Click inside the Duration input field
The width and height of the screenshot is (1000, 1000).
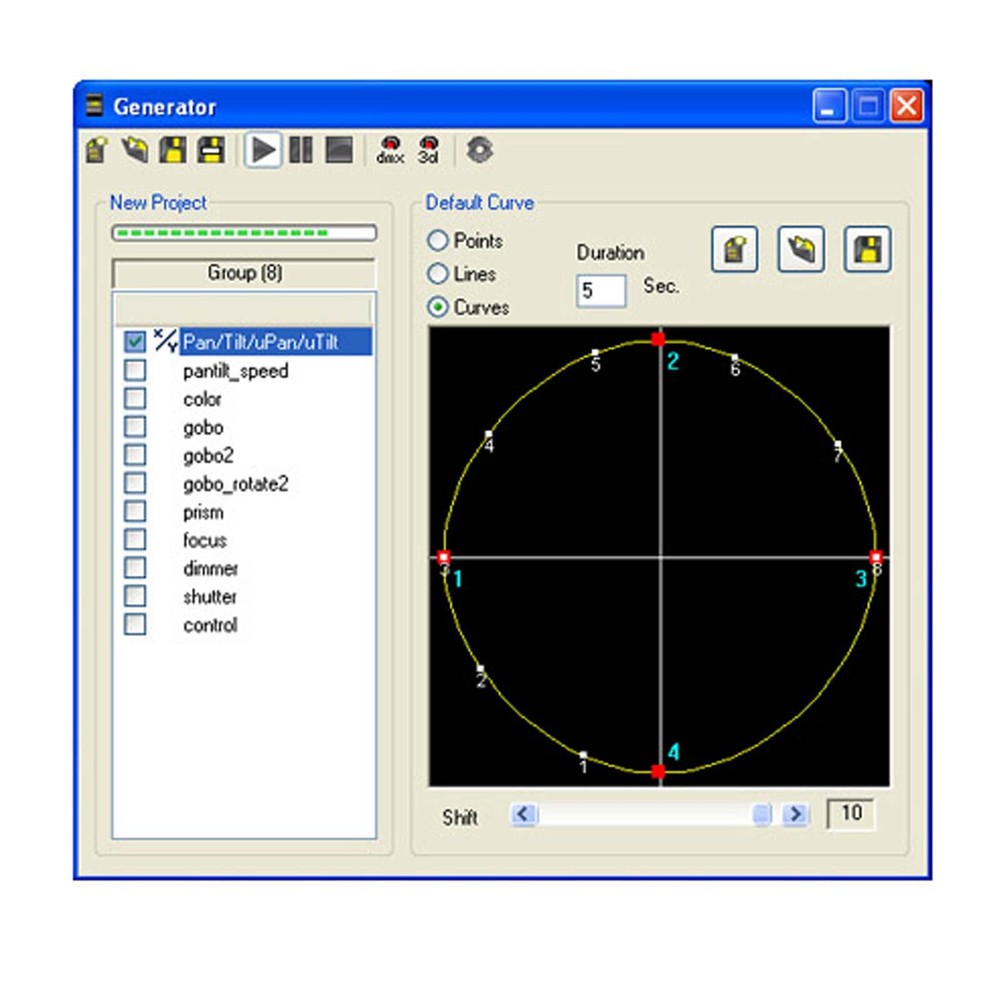pyautogui.click(x=600, y=290)
